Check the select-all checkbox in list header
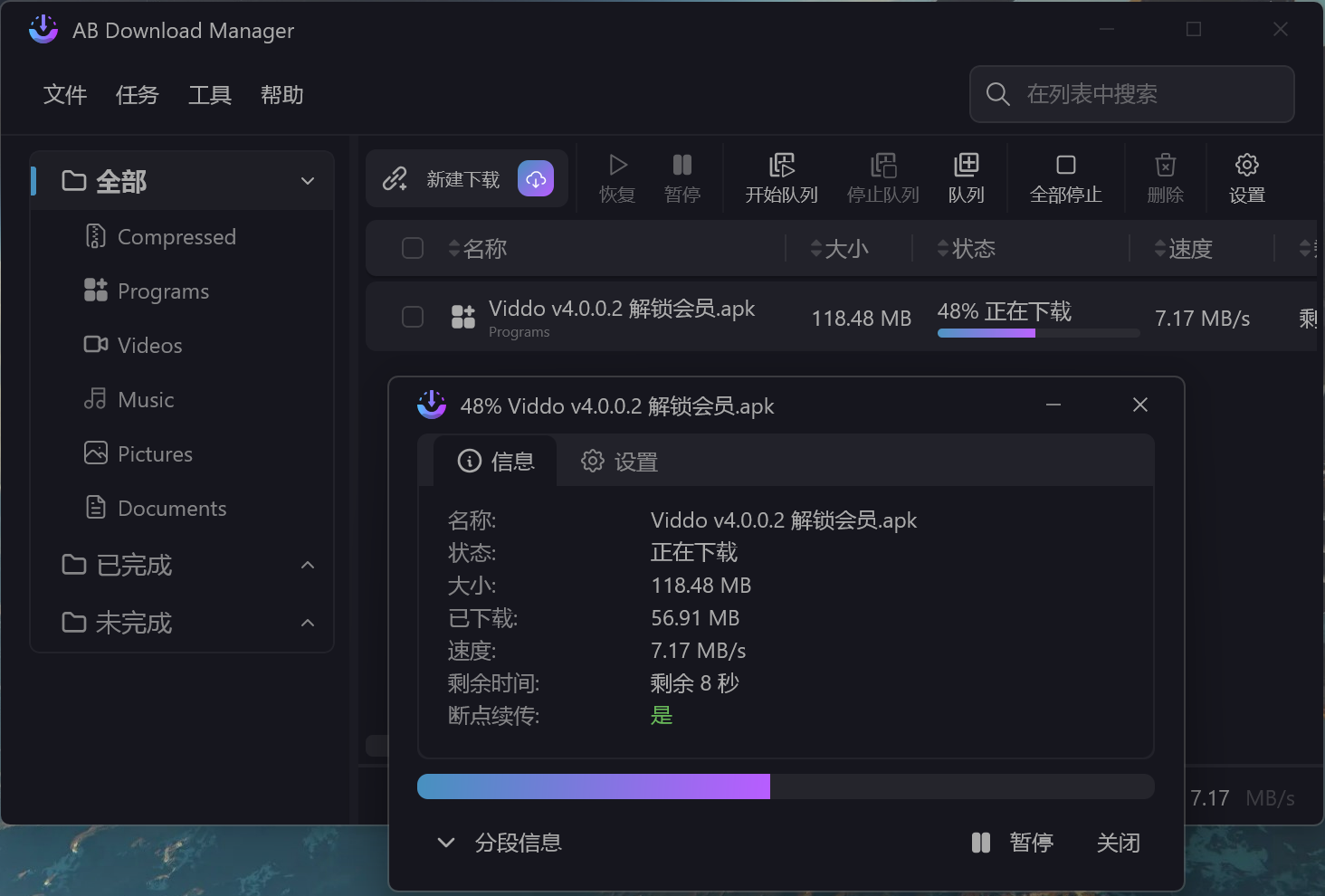Viewport: 1325px width, 896px height. point(412,247)
